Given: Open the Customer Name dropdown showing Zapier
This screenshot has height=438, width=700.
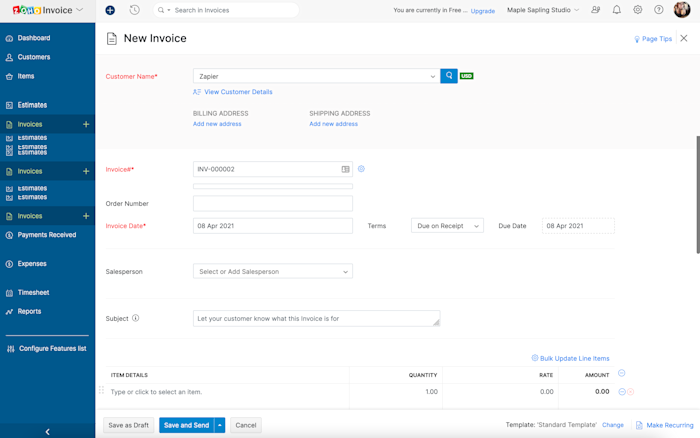Looking at the screenshot, I should (316, 76).
